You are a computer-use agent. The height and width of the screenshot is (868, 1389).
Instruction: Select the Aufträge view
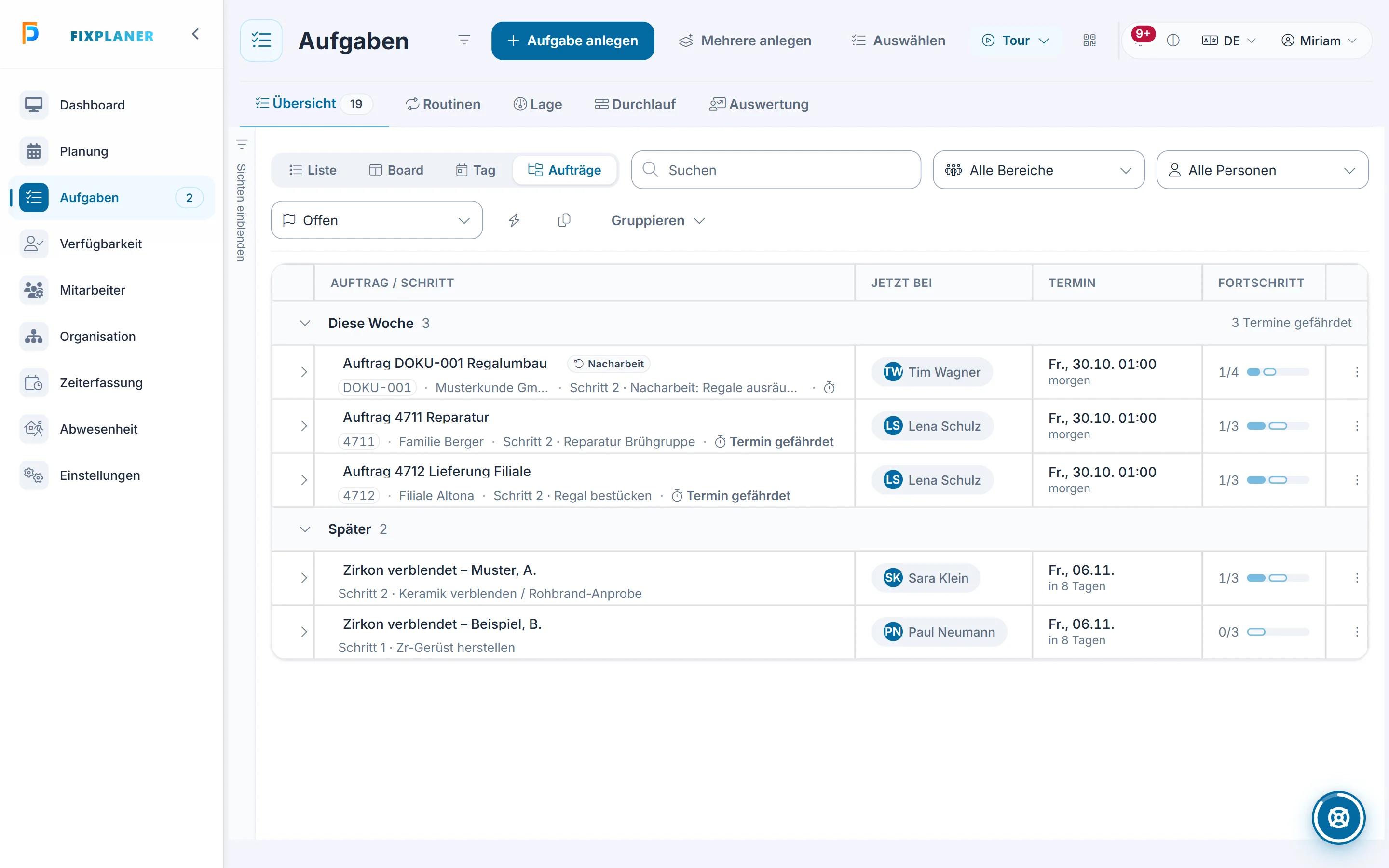[x=565, y=171]
